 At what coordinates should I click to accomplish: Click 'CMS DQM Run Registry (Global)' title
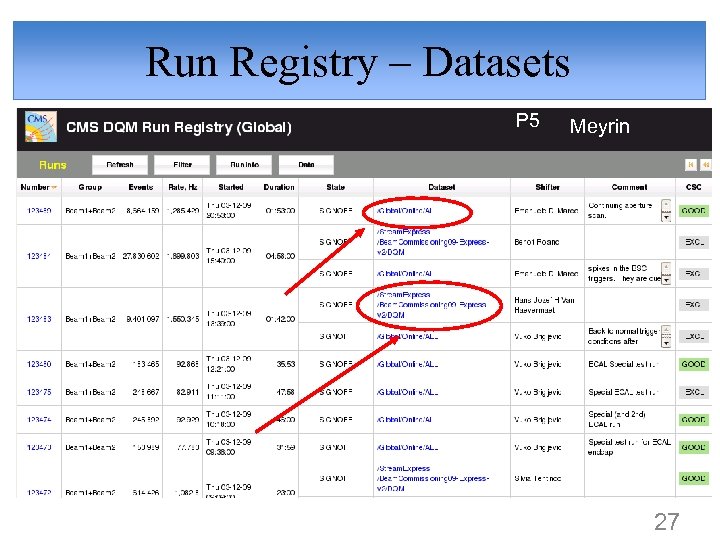pyautogui.click(x=179, y=127)
